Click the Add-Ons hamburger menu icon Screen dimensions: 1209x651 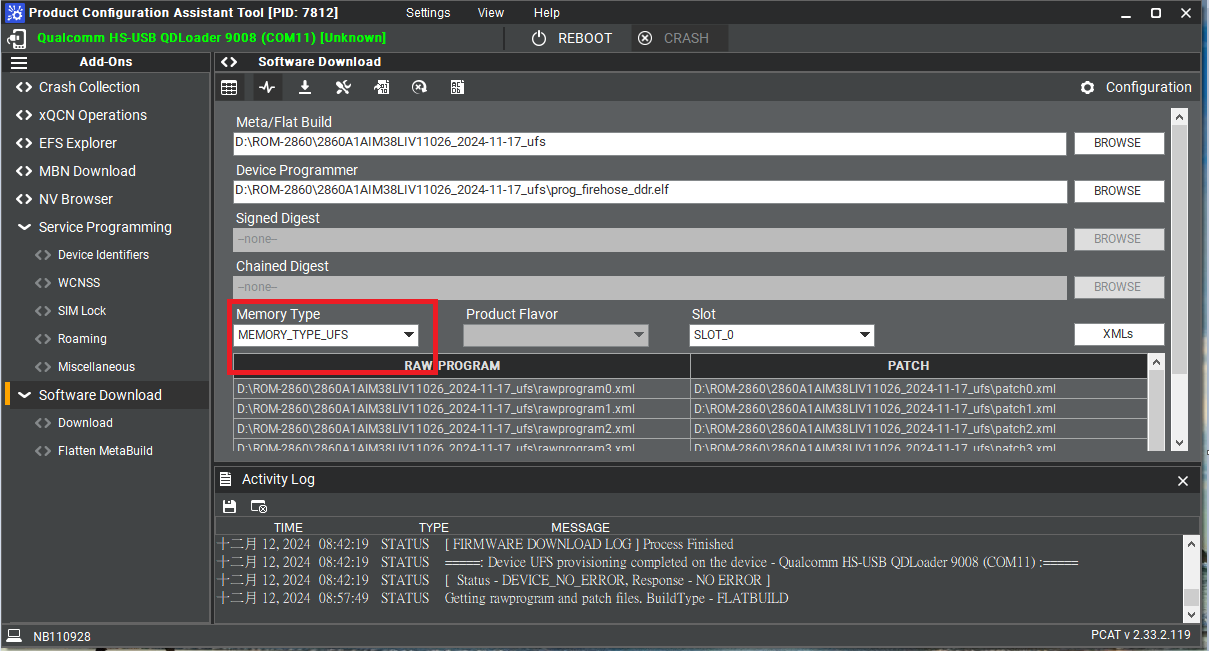[19, 62]
